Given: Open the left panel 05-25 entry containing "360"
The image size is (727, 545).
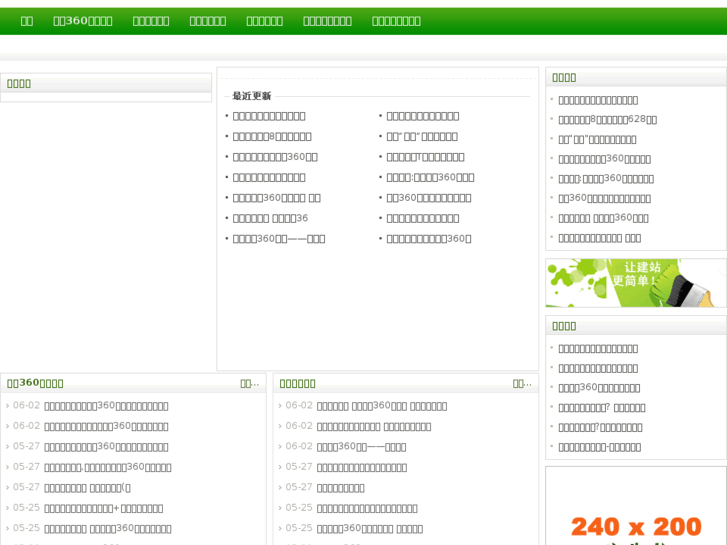Looking at the screenshot, I should pyautogui.click(x=108, y=529).
